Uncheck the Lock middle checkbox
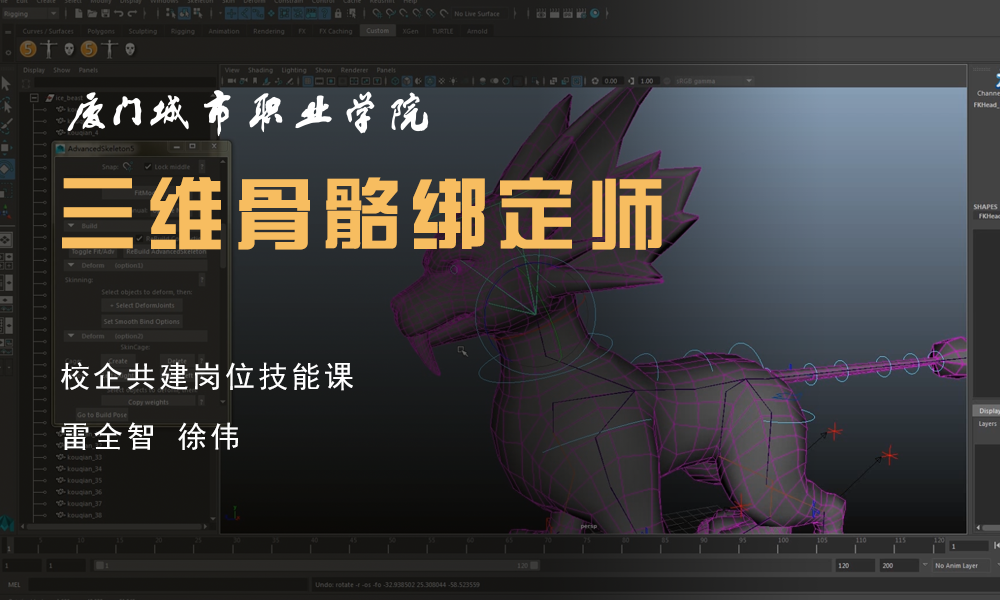This screenshot has width=1000, height=600. coord(148,167)
